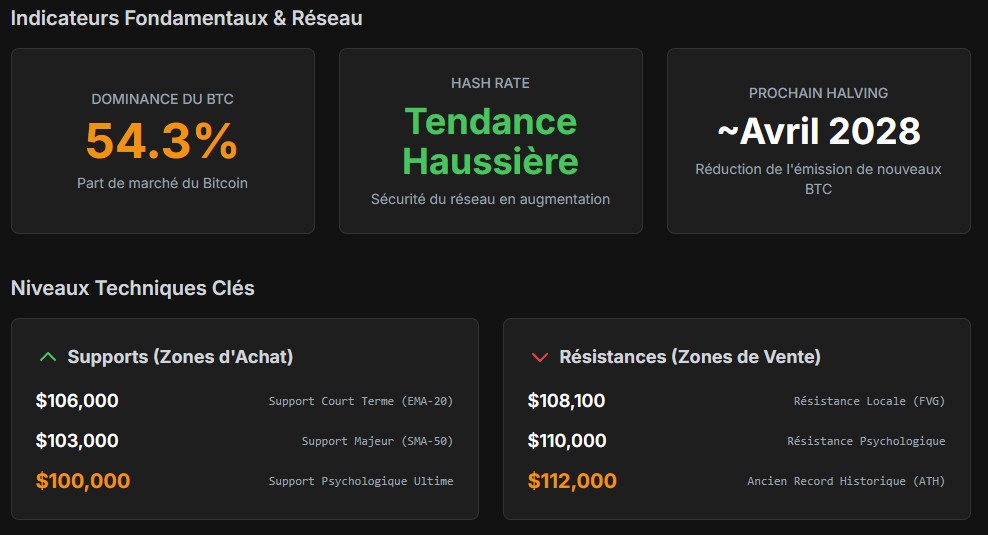
Task: Click the orange $100,000 support level
Action: coord(83,481)
